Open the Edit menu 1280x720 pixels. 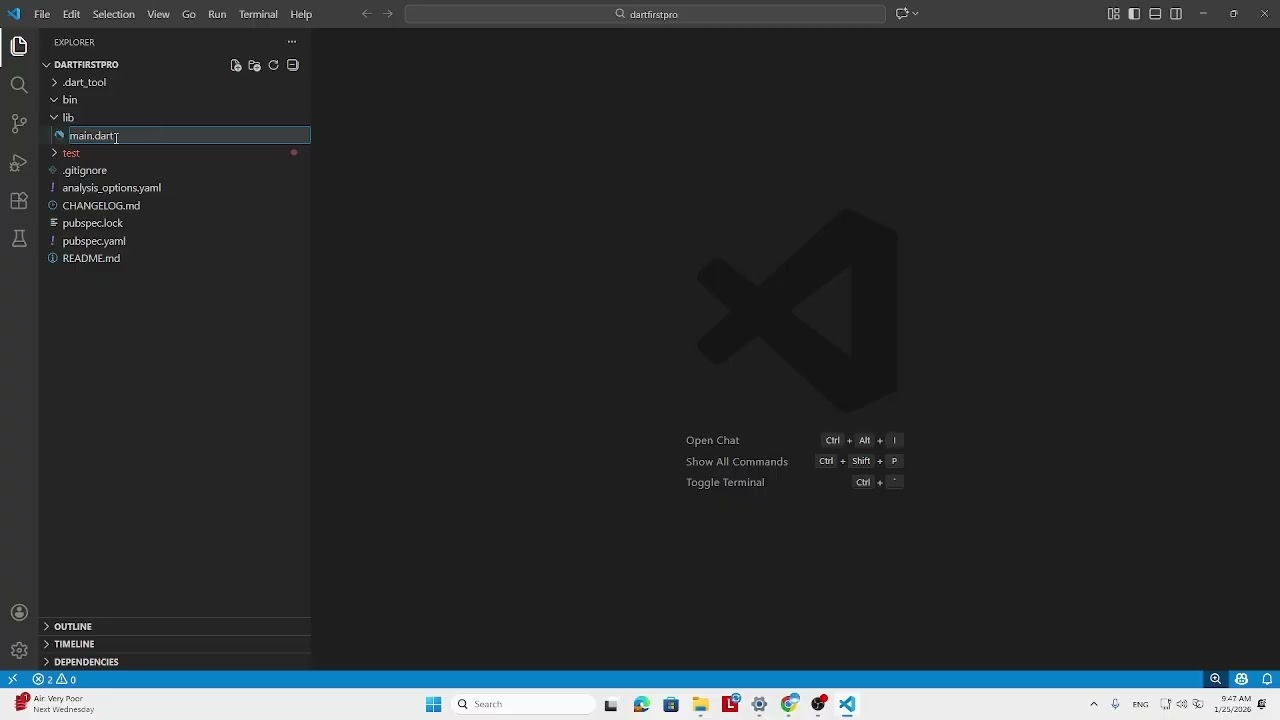(71, 14)
